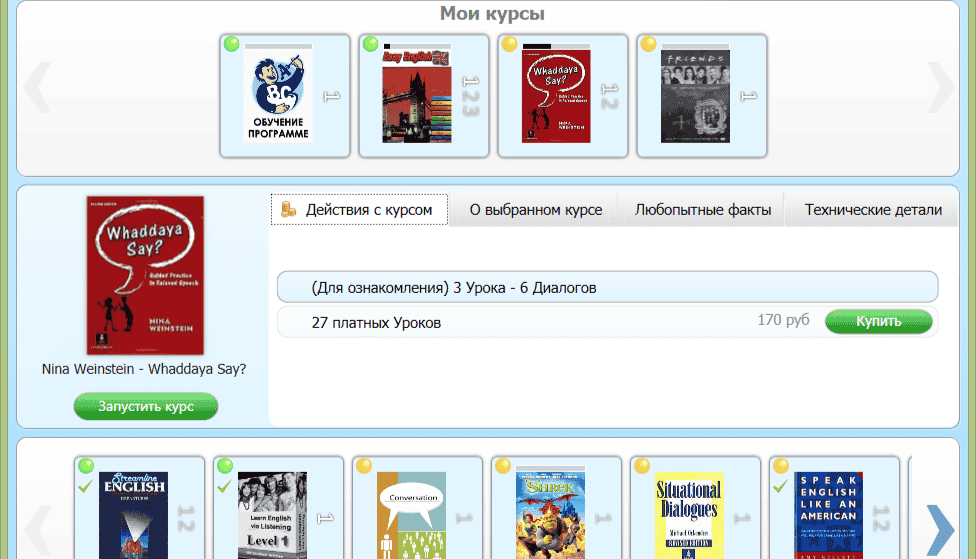Click level numbers '1 2' on Whaddaya Say card

point(609,96)
